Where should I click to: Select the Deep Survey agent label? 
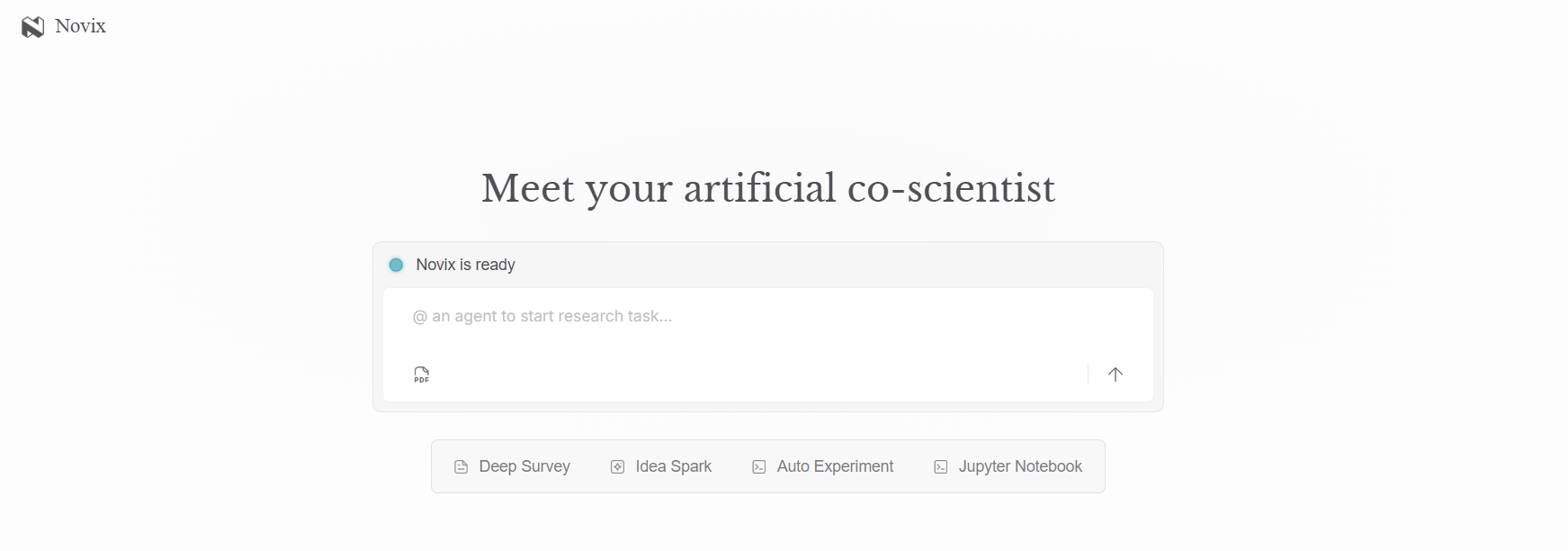tap(524, 466)
